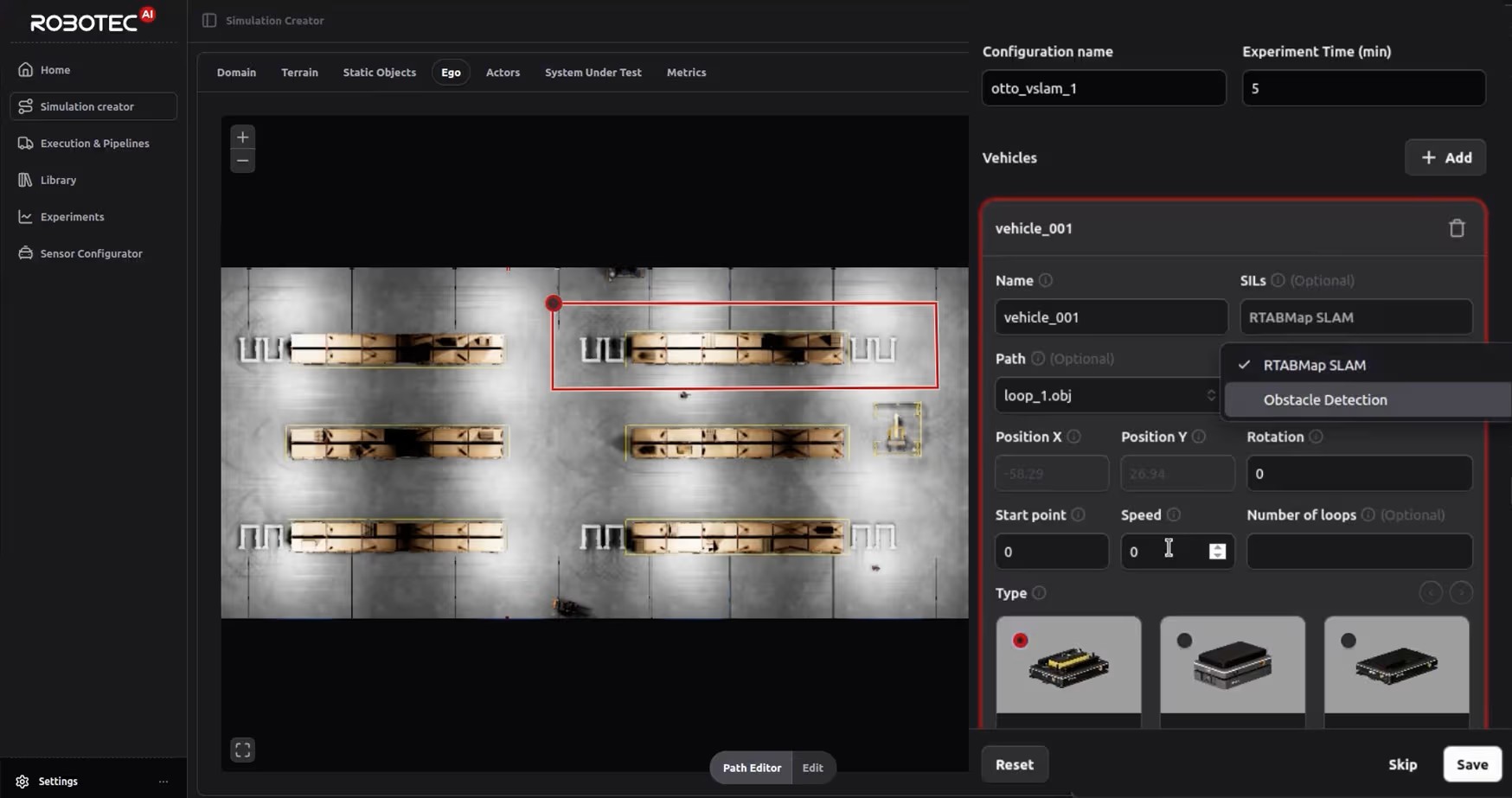
Task: Collapse the sidebar panel icon
Action: [209, 21]
